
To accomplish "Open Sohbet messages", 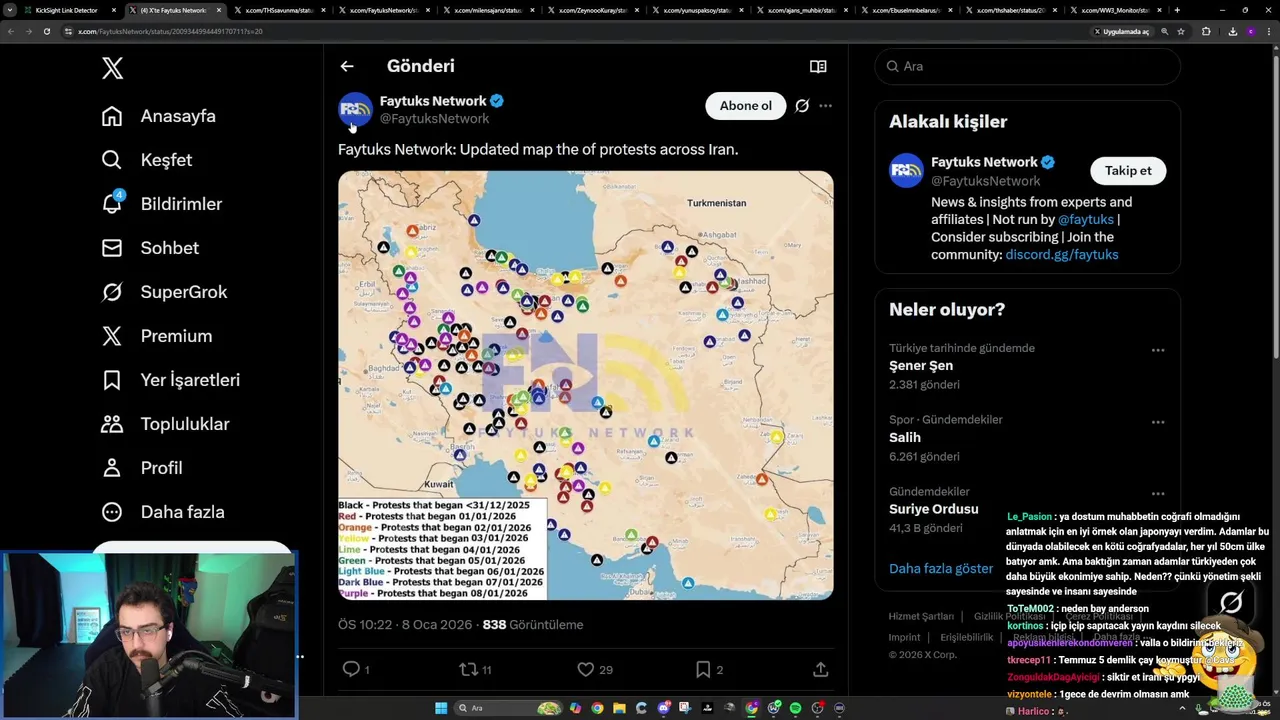I will (150, 248).
